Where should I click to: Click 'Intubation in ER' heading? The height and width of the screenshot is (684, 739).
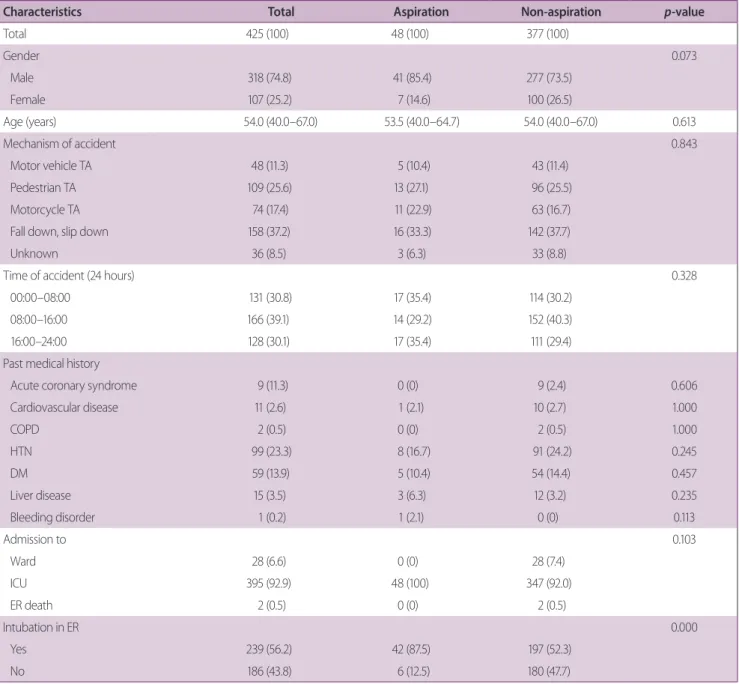41,627
